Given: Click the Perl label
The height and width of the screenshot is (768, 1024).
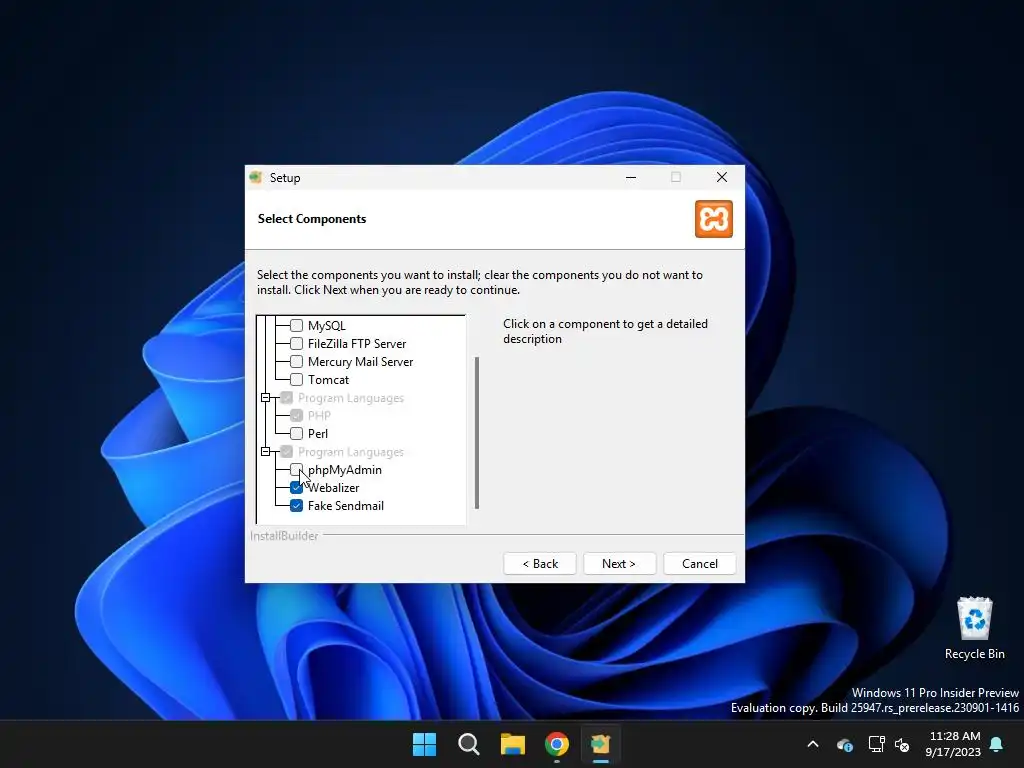Looking at the screenshot, I should [318, 434].
